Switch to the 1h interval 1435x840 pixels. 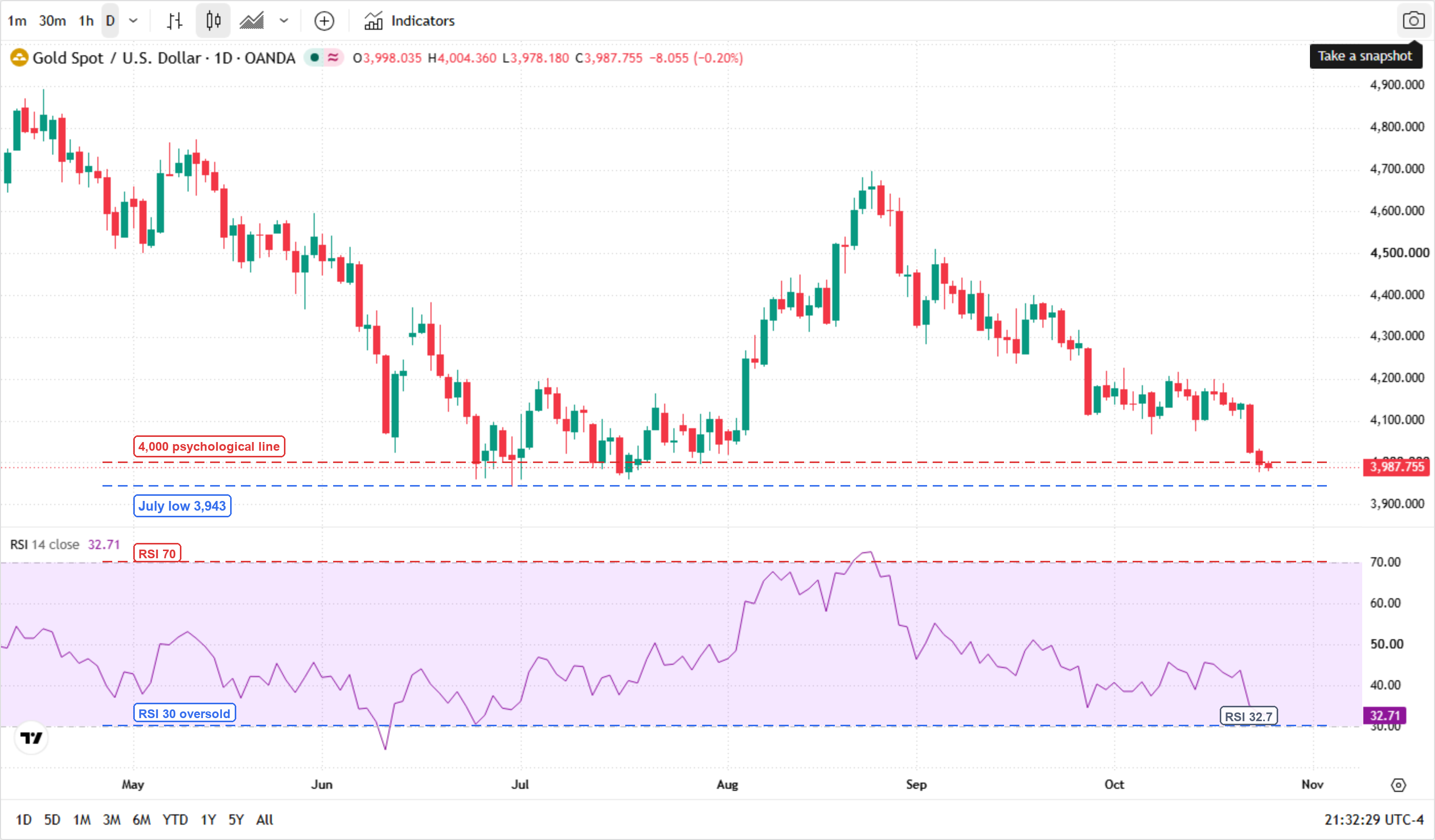(x=86, y=21)
